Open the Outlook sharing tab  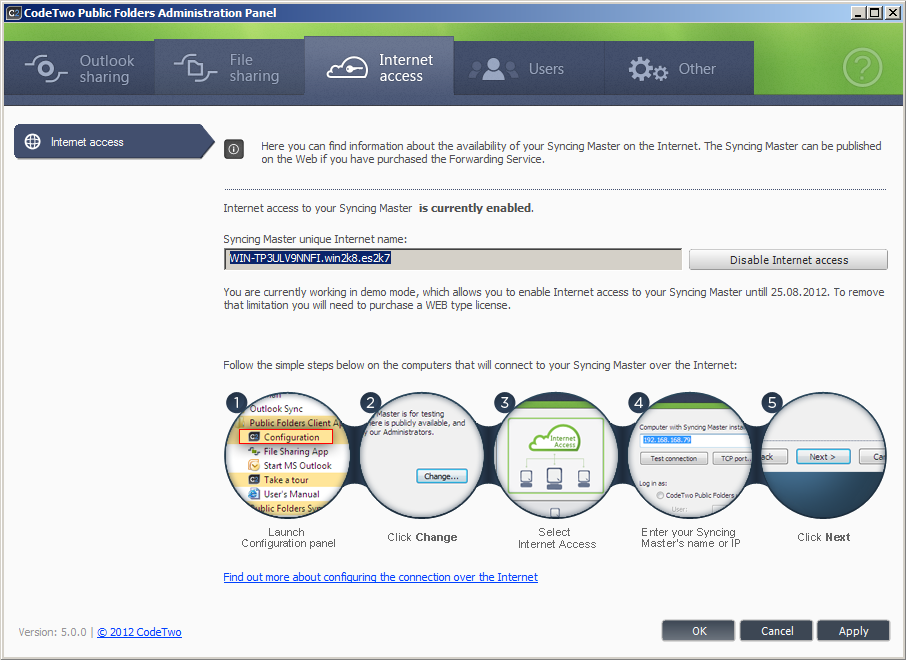(79, 68)
